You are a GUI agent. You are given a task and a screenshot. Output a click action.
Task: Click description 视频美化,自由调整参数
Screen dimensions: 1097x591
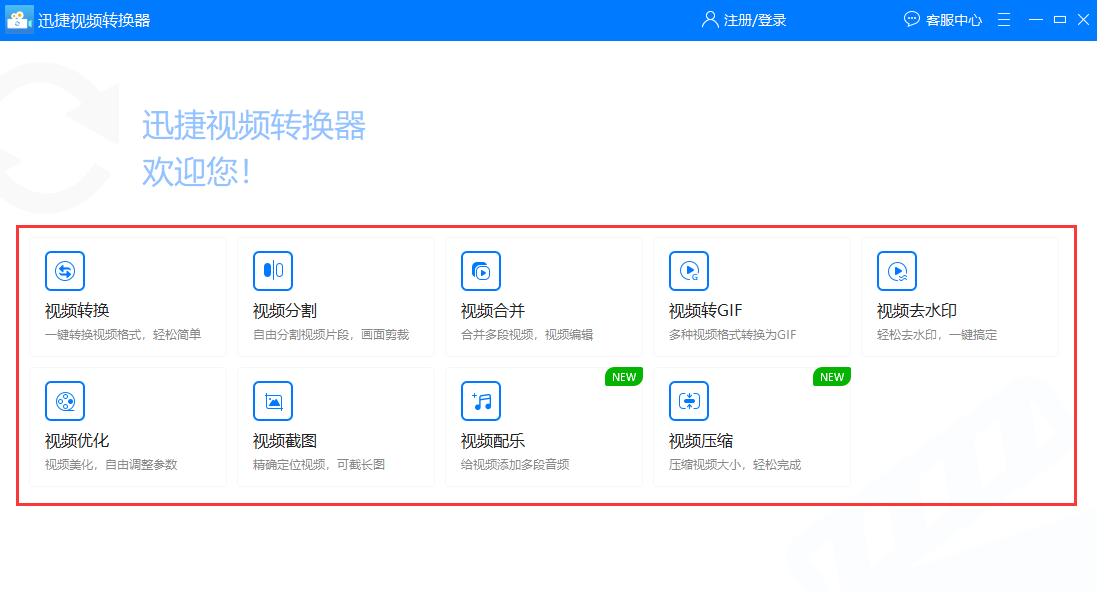coord(111,465)
